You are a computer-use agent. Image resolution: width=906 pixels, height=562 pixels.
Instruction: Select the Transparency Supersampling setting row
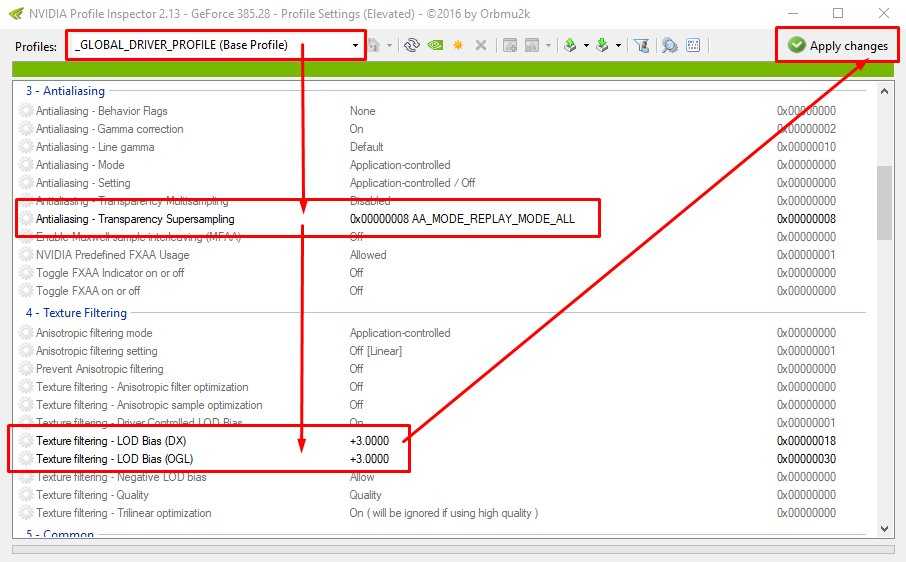pos(135,219)
